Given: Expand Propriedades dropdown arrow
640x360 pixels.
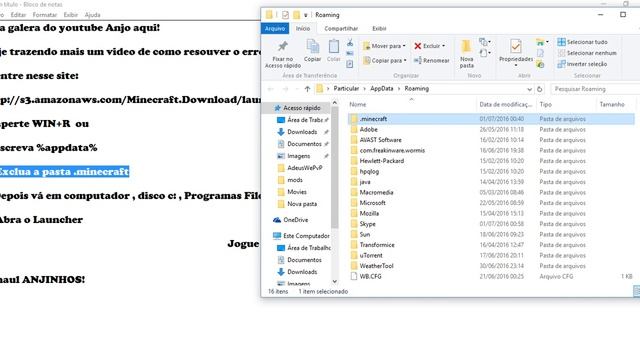Looking at the screenshot, I should tap(516, 65).
